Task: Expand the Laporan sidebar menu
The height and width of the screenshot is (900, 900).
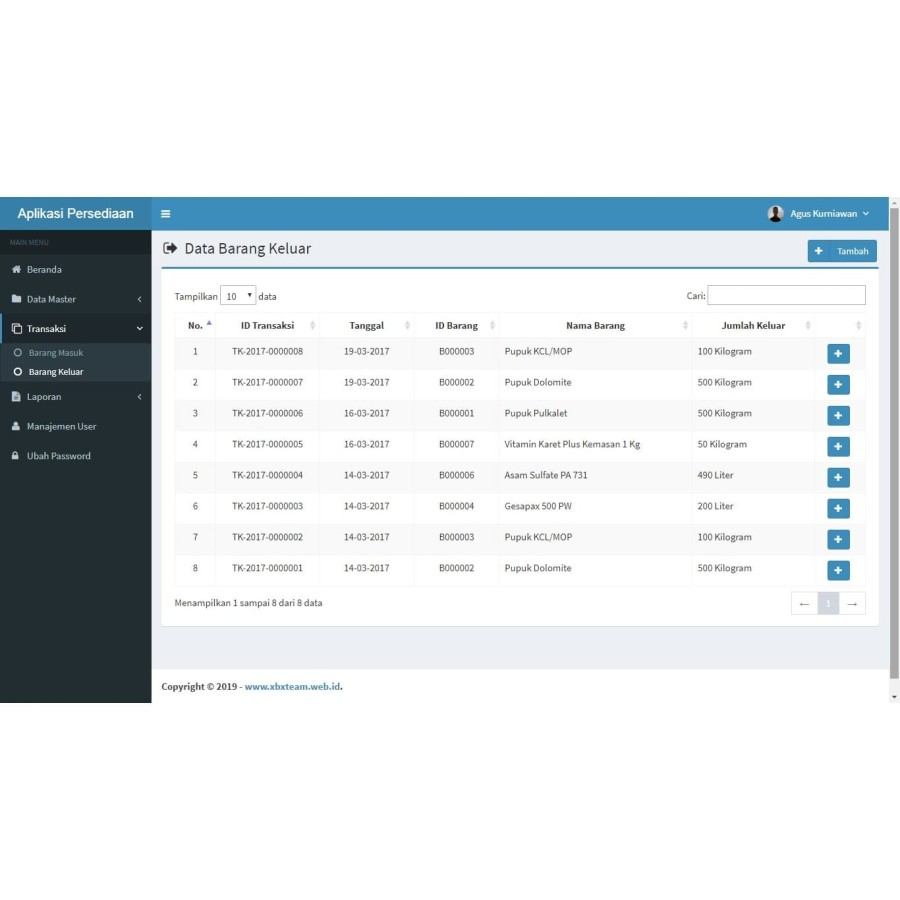Action: coord(75,397)
